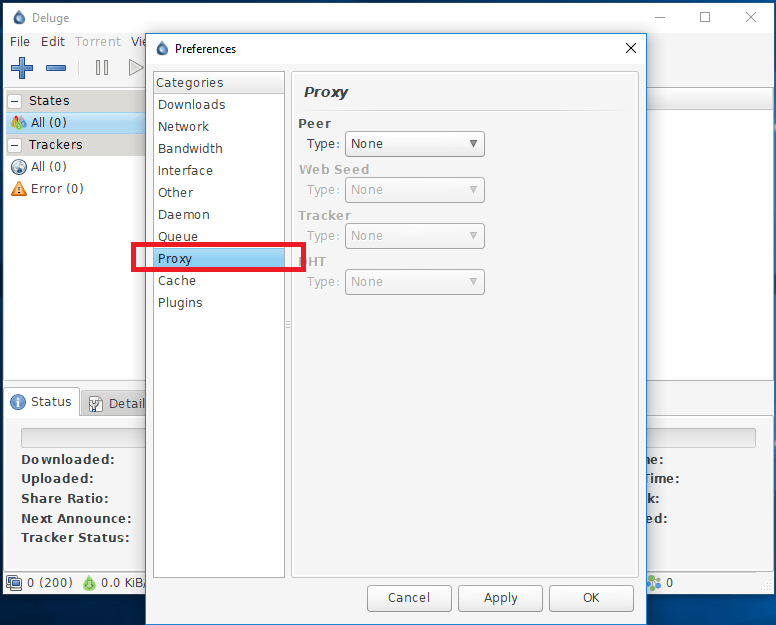The height and width of the screenshot is (625, 776).
Task: Select the Queue category
Action: click(219, 237)
